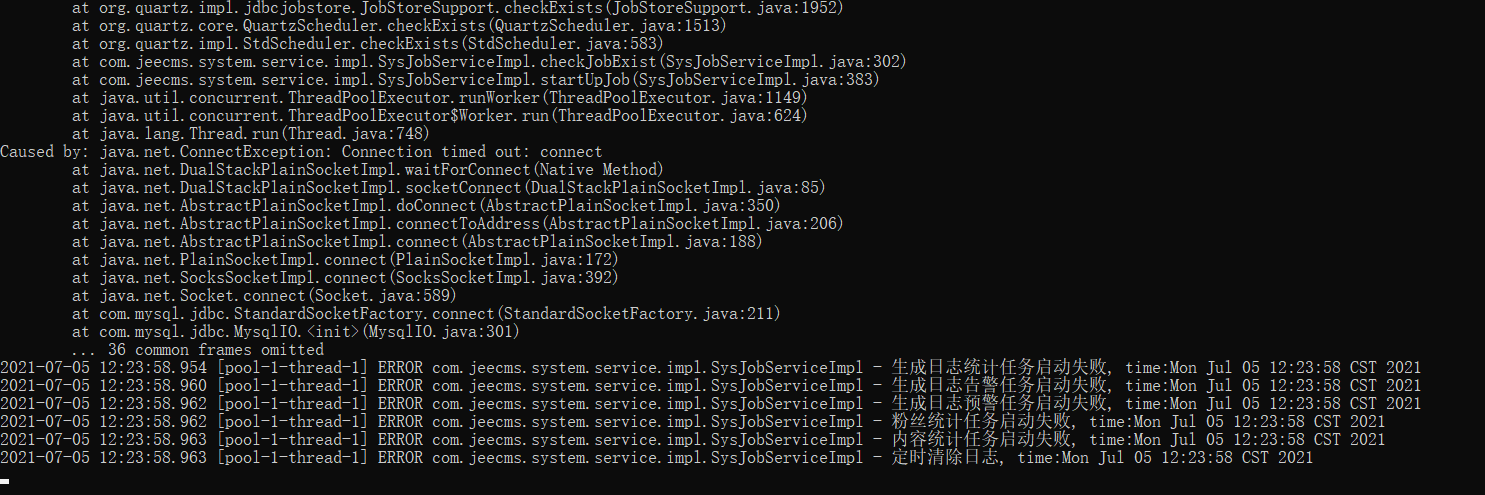Click the DualStackPlainSocketImpl.socketConnect stack frame
The height and width of the screenshot is (495, 1485).
(448, 188)
